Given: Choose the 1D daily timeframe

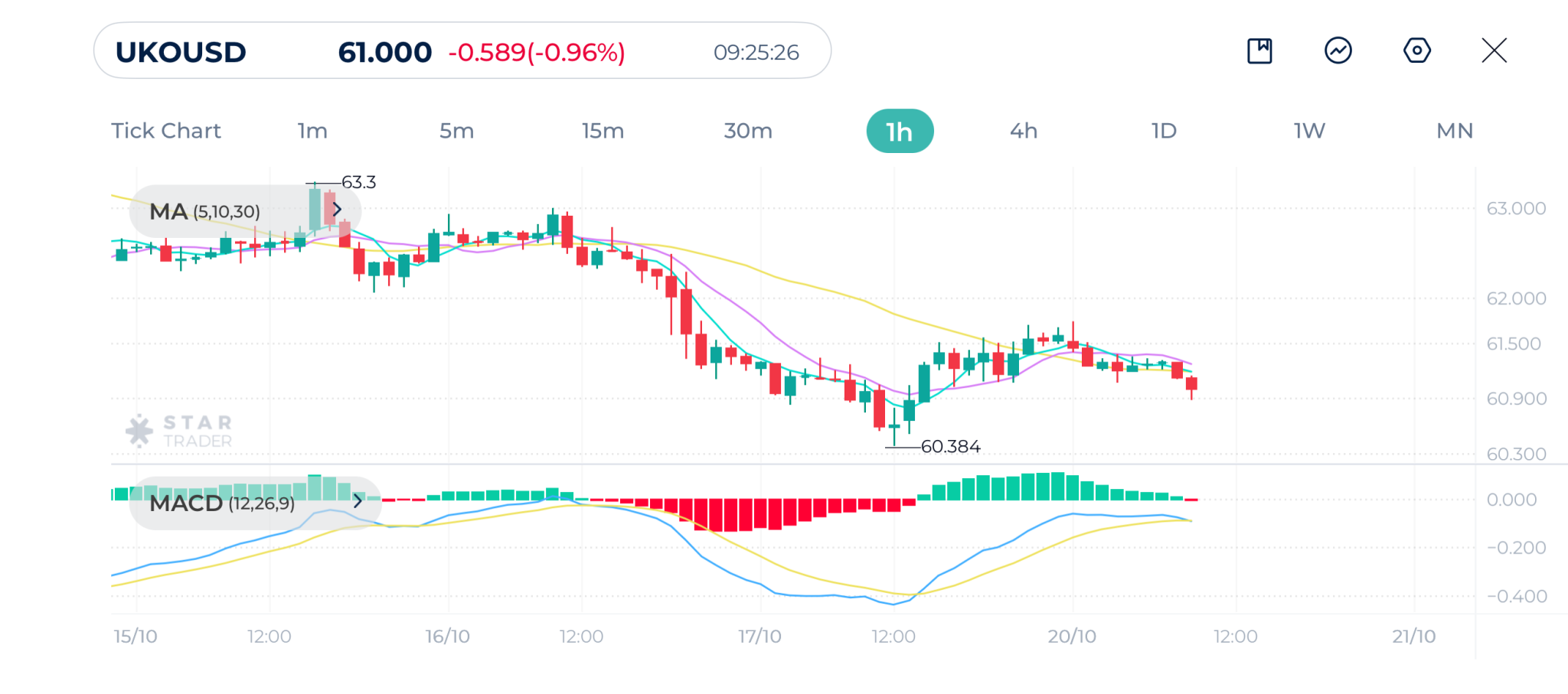Looking at the screenshot, I should 1164,131.
